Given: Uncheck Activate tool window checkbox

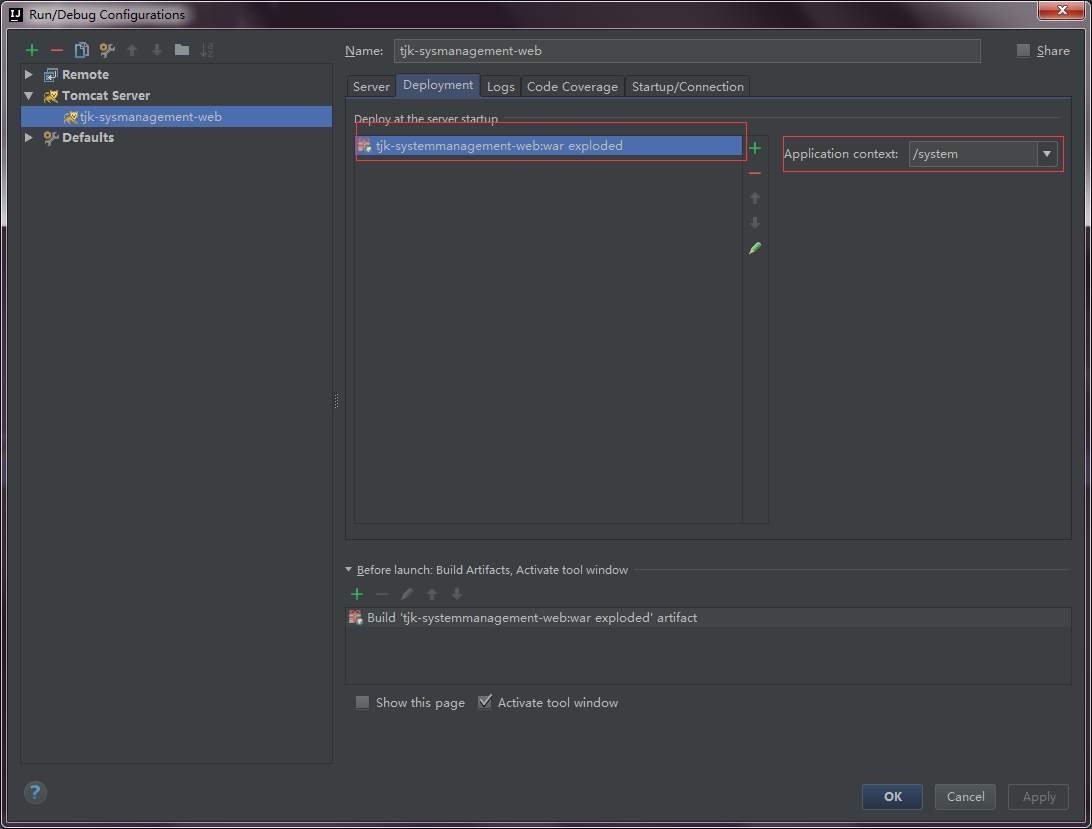Looking at the screenshot, I should pyautogui.click(x=485, y=702).
